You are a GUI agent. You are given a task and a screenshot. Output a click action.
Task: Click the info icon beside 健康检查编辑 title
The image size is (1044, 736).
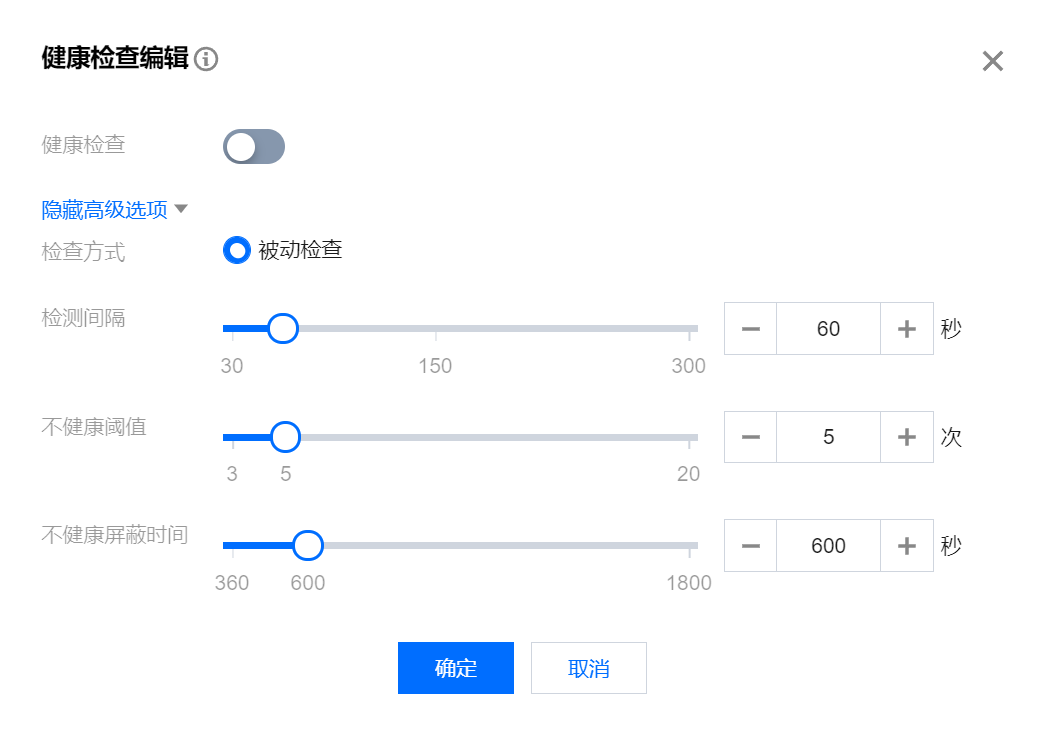206,59
